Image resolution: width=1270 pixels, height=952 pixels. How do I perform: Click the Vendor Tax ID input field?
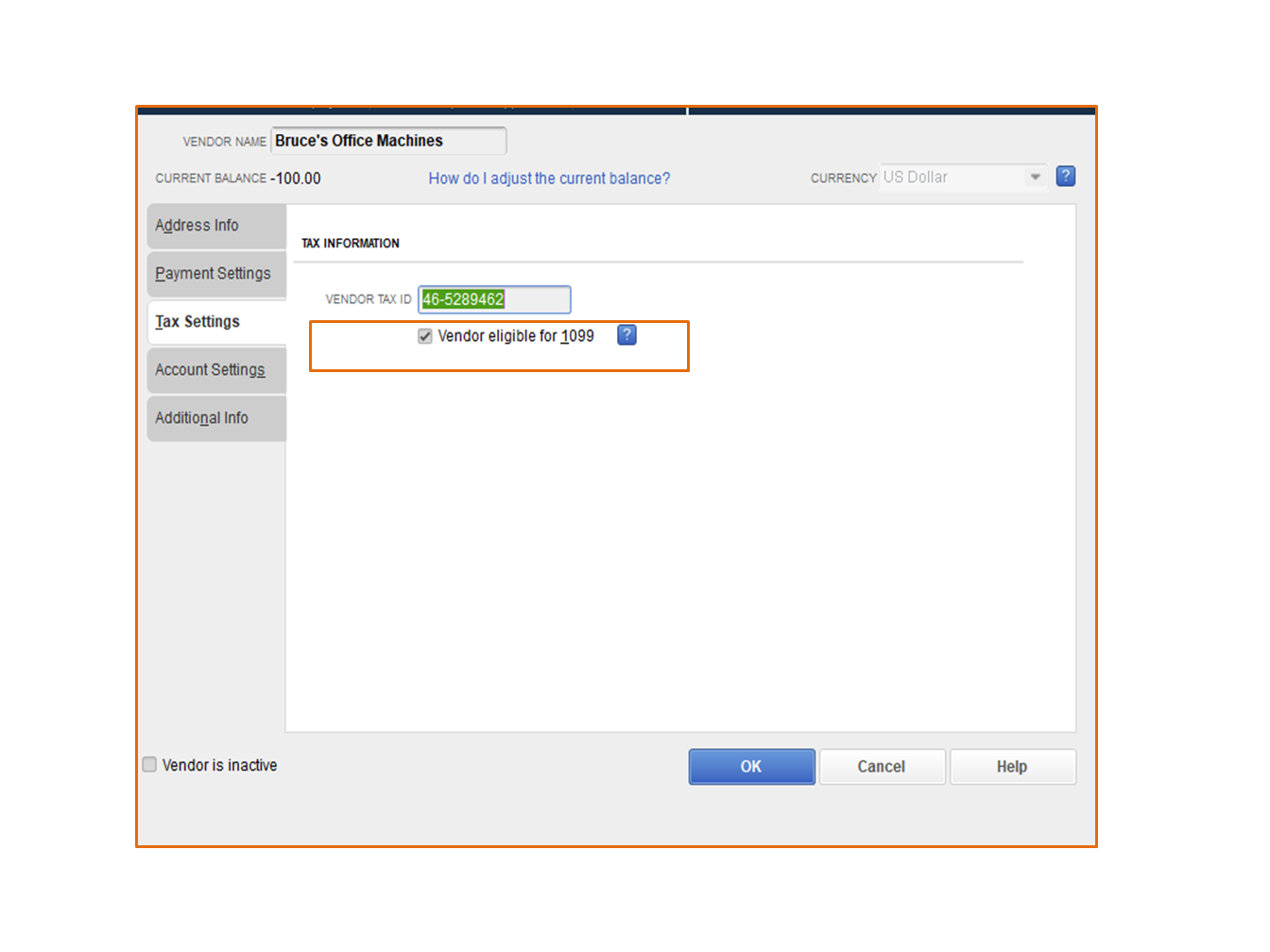coord(494,299)
